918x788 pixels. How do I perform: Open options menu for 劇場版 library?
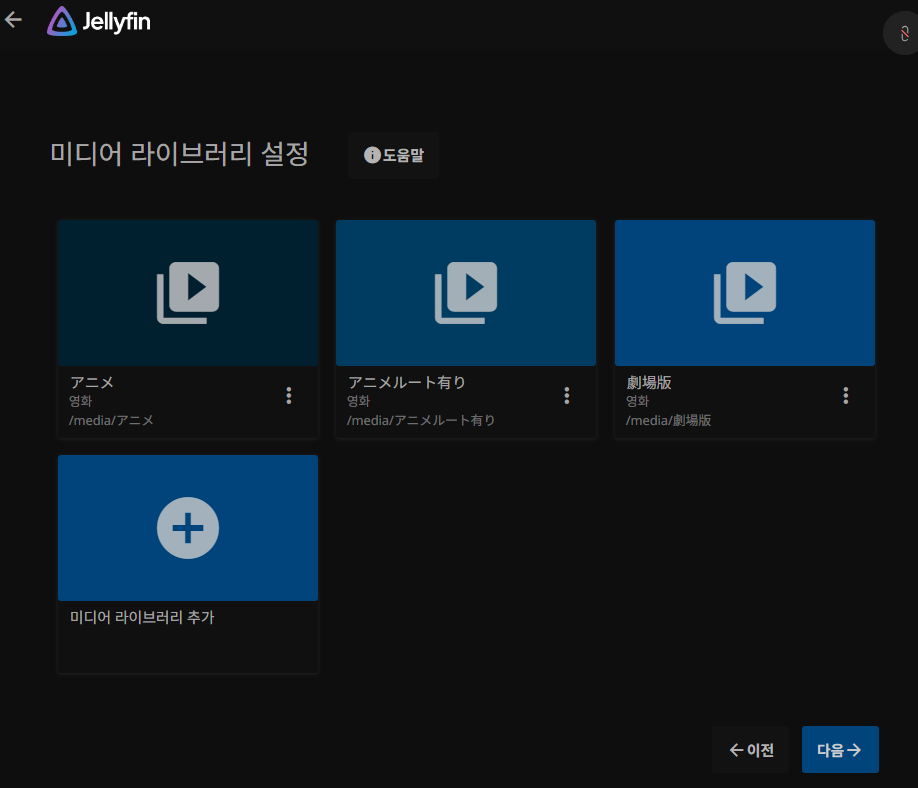pyautogui.click(x=845, y=396)
